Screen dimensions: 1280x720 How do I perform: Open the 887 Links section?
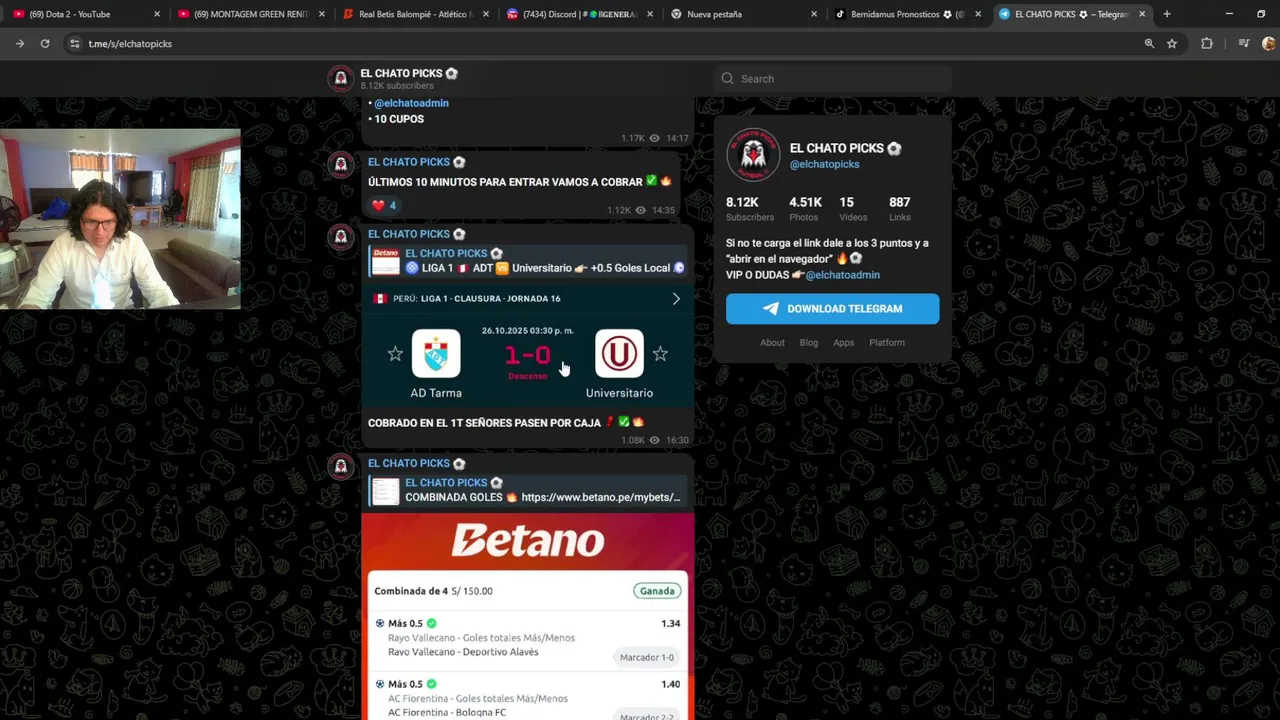pyautogui.click(x=899, y=208)
